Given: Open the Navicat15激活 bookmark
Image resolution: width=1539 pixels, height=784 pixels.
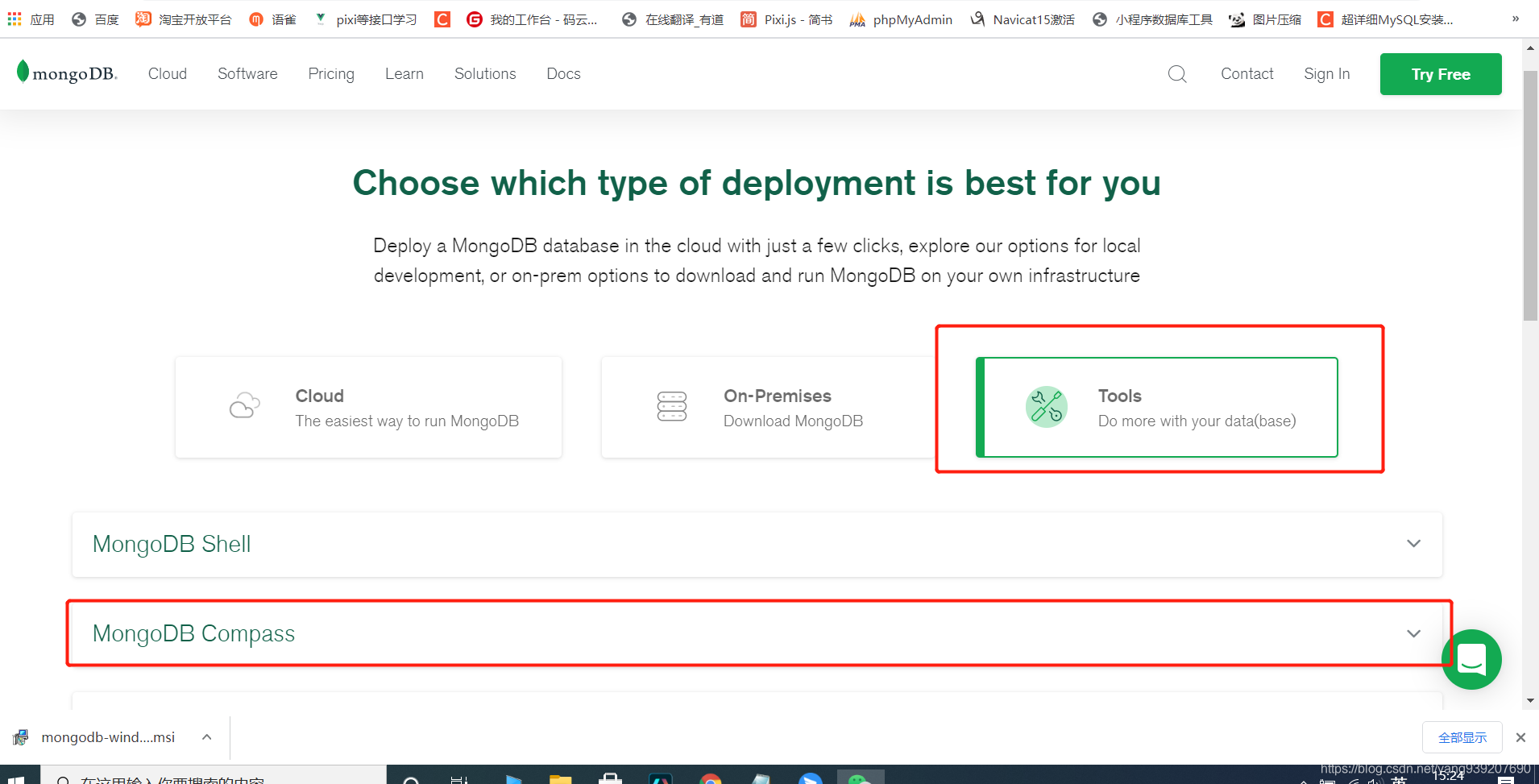Looking at the screenshot, I should [1023, 19].
